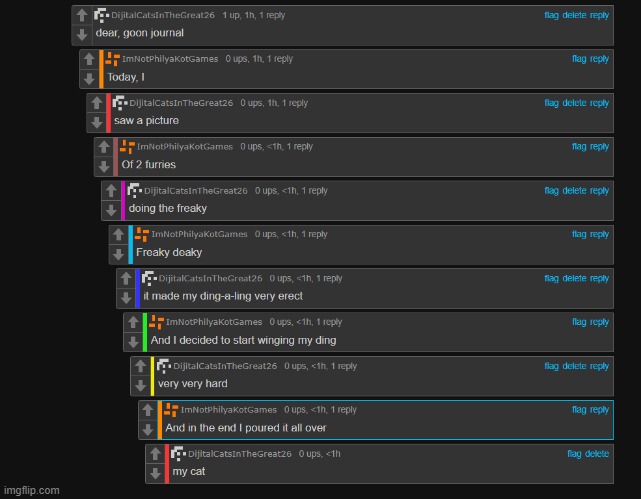This screenshot has width=641, height=499.
Task: Downvote the 'doing the freaky' comment
Action: coord(111,210)
